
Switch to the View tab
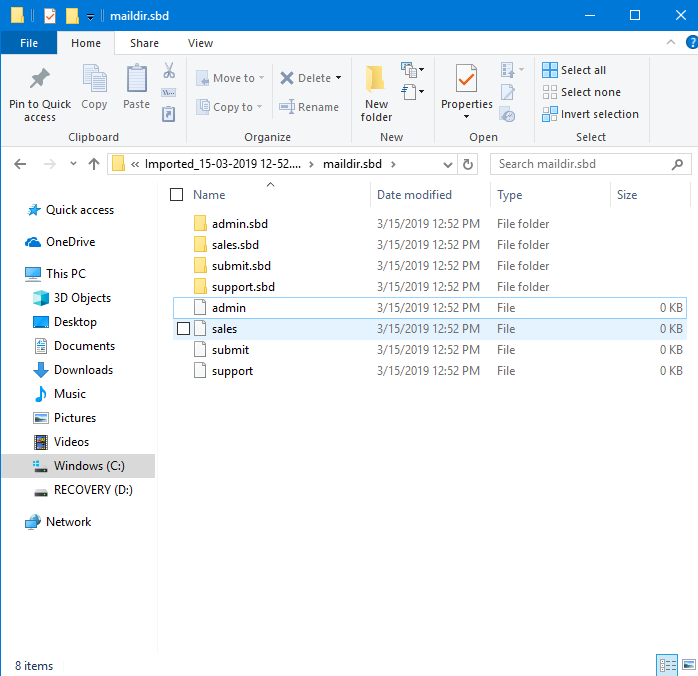[x=200, y=43]
